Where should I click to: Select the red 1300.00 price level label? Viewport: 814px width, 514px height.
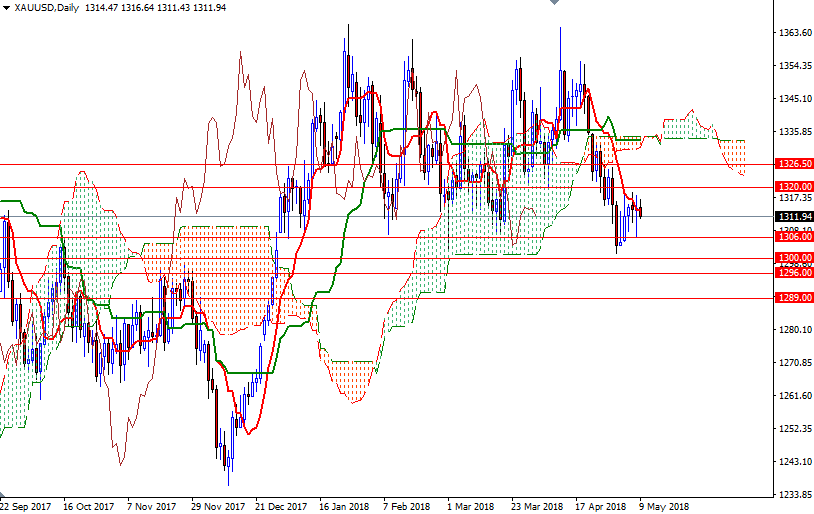point(793,258)
